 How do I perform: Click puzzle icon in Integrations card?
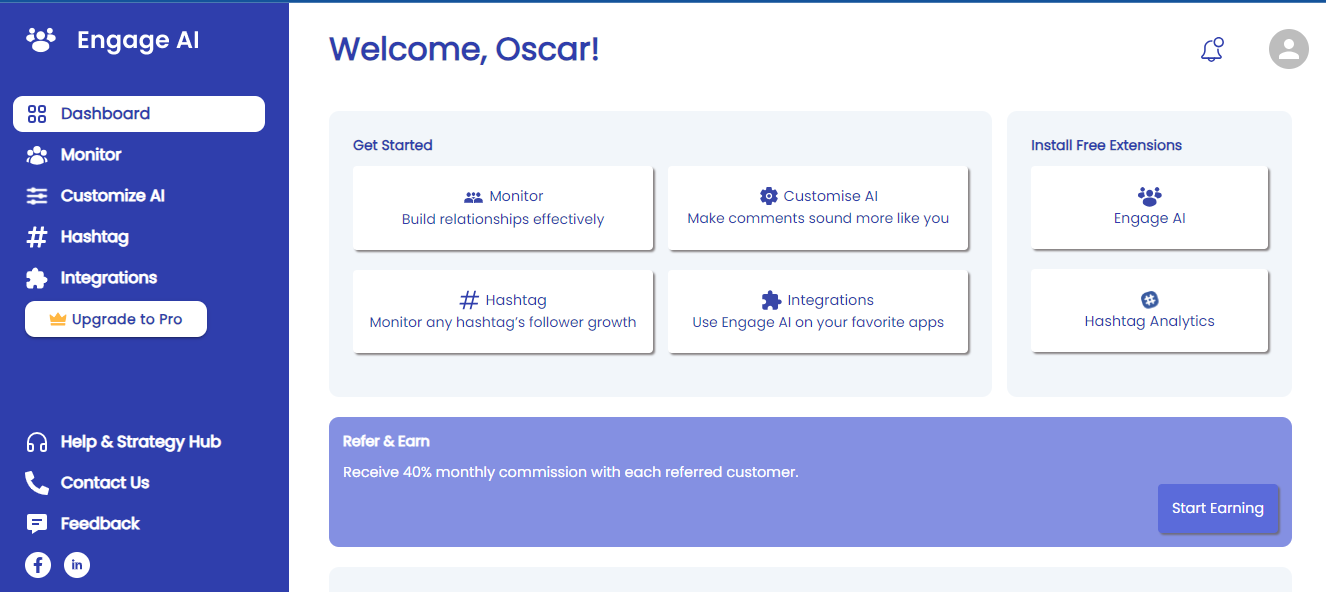tap(771, 300)
